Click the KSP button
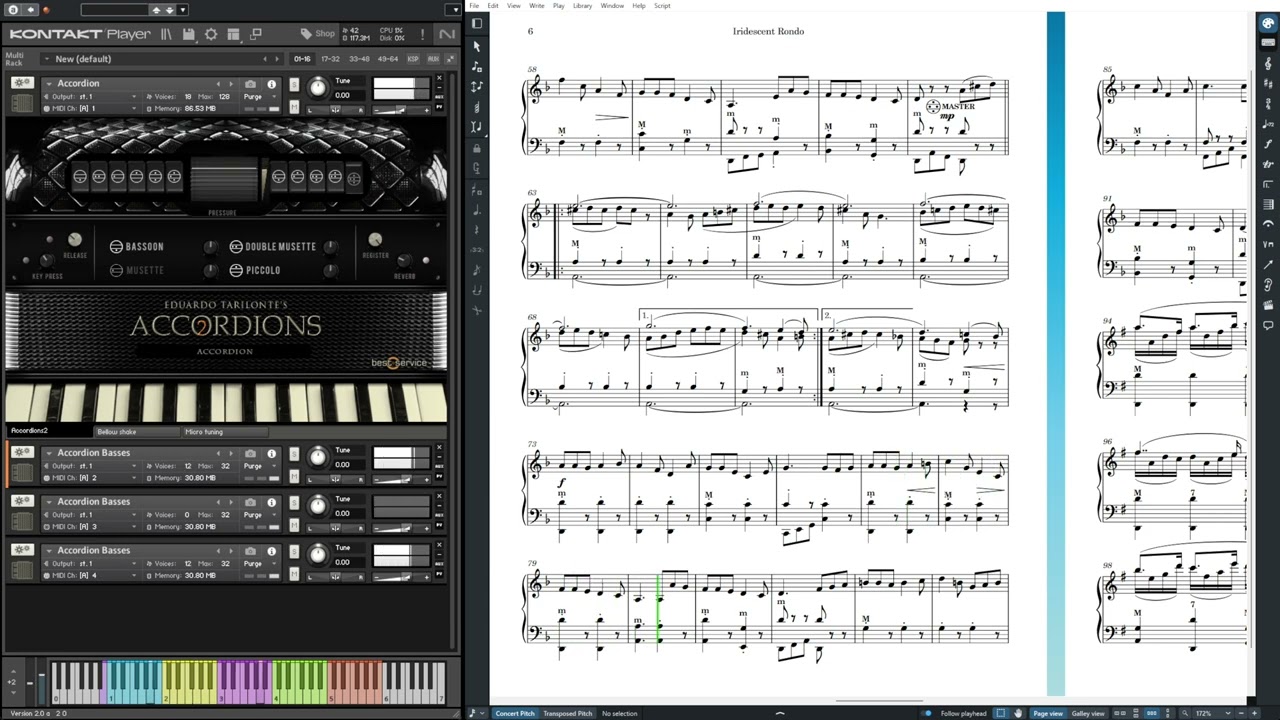This screenshot has height=720, width=1280. 413,59
